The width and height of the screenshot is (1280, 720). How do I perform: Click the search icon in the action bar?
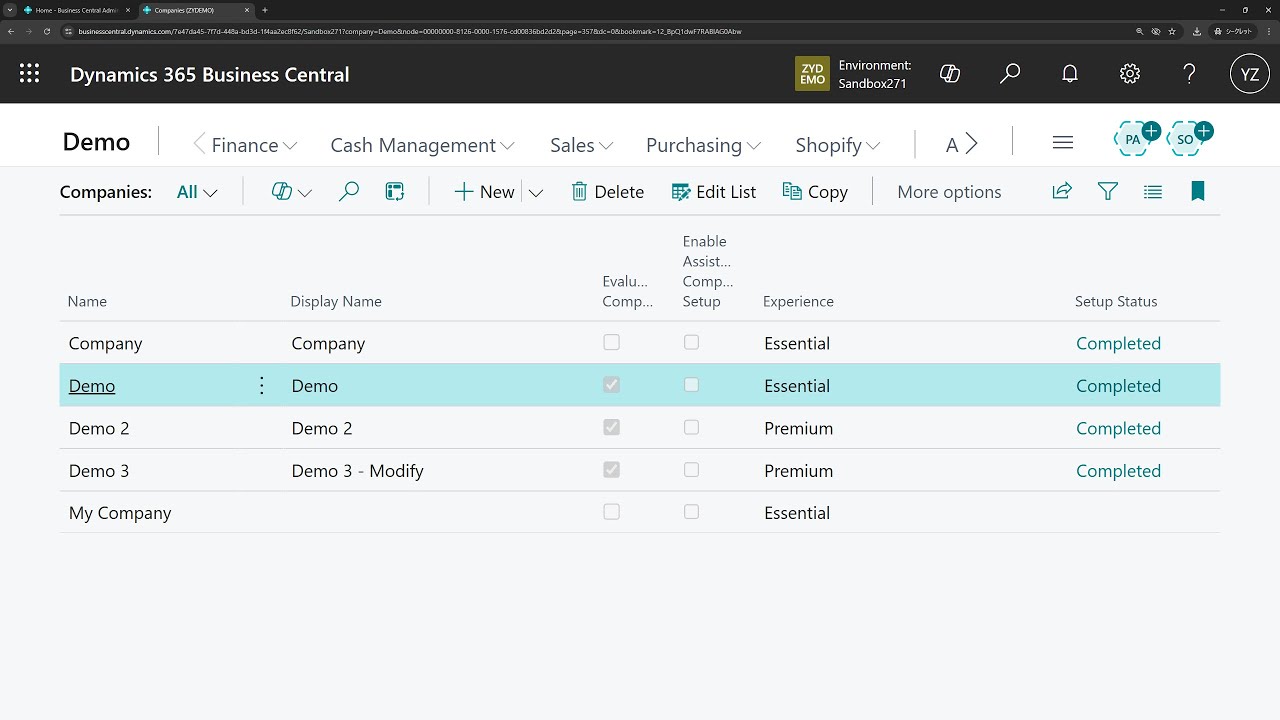348,191
